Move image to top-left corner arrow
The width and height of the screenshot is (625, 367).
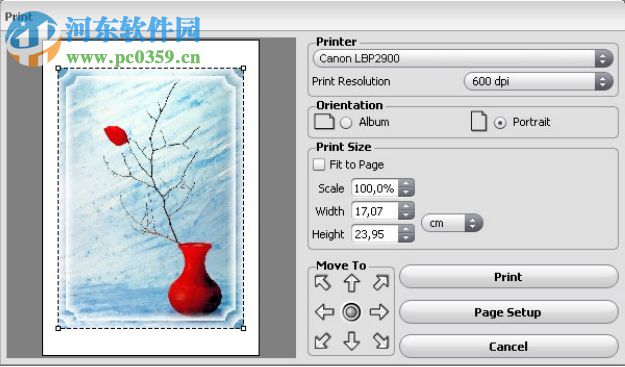[322, 283]
